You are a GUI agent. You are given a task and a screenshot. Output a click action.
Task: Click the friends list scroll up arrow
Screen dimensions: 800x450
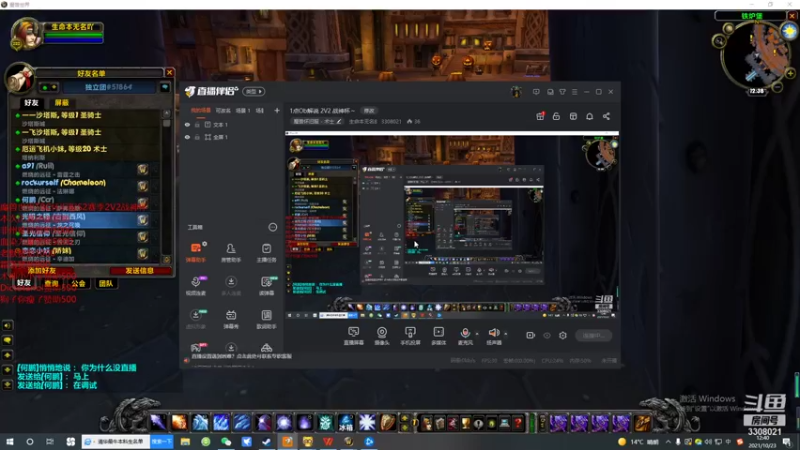point(166,113)
